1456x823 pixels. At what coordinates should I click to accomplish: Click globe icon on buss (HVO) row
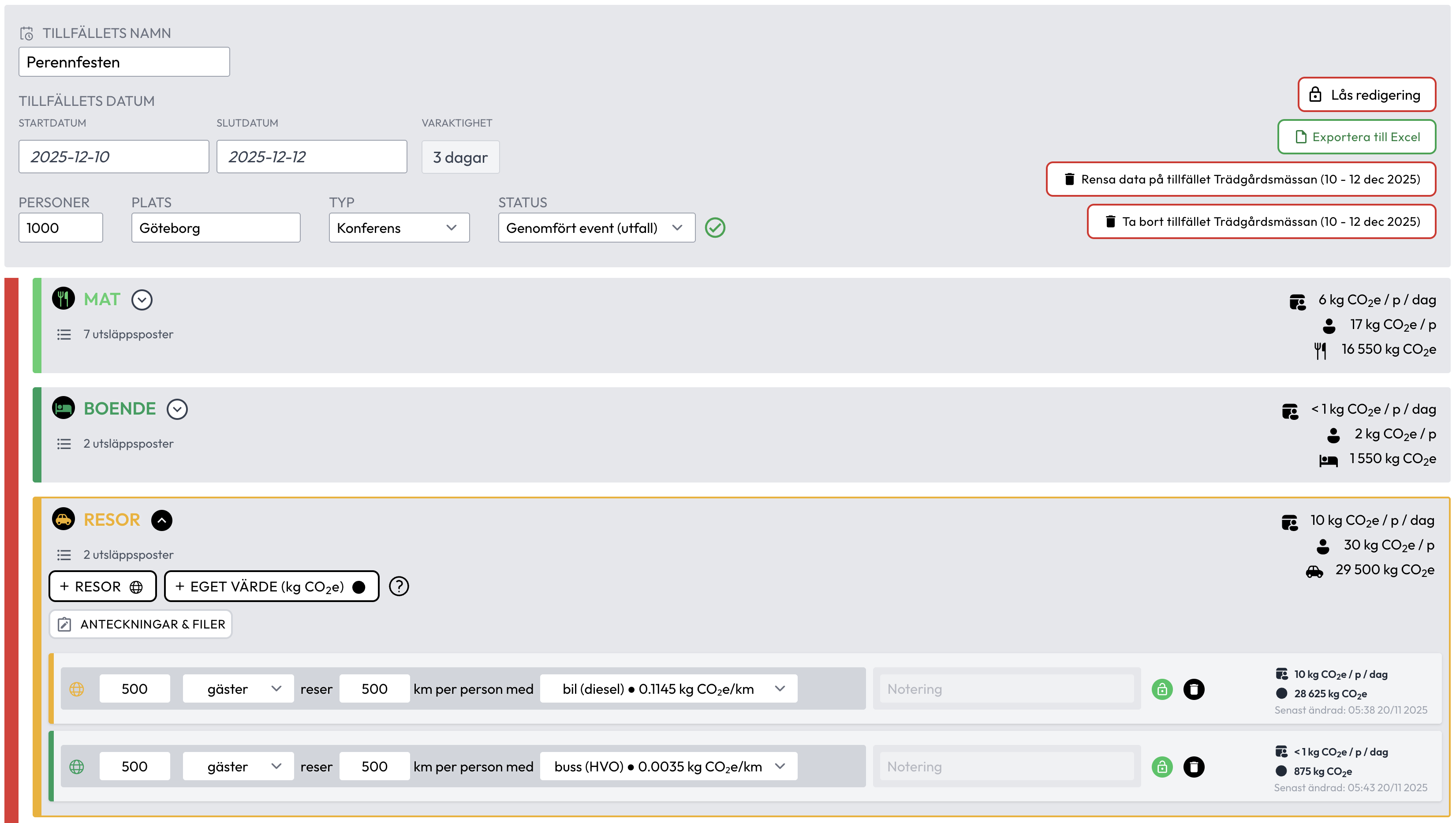77,767
